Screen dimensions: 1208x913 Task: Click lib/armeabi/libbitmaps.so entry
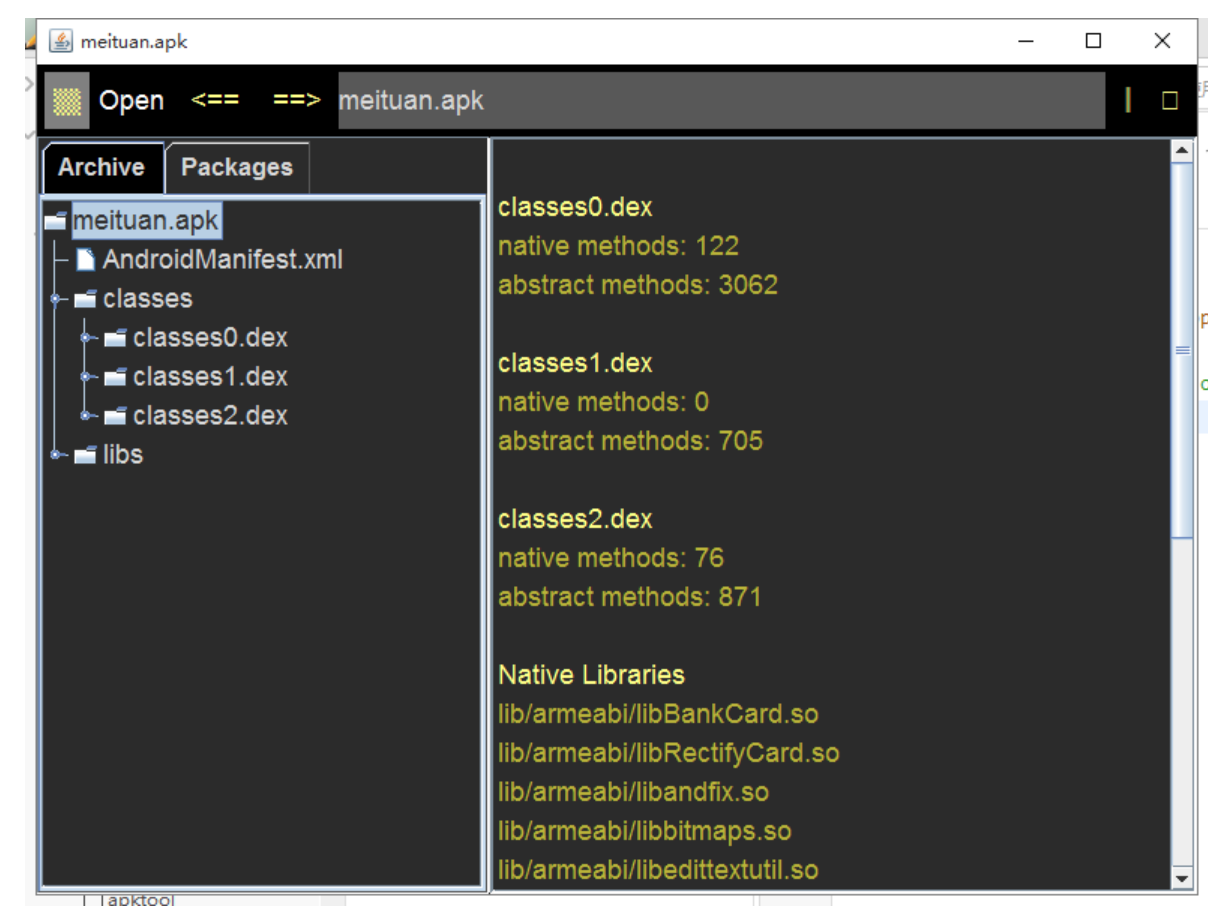coord(644,831)
